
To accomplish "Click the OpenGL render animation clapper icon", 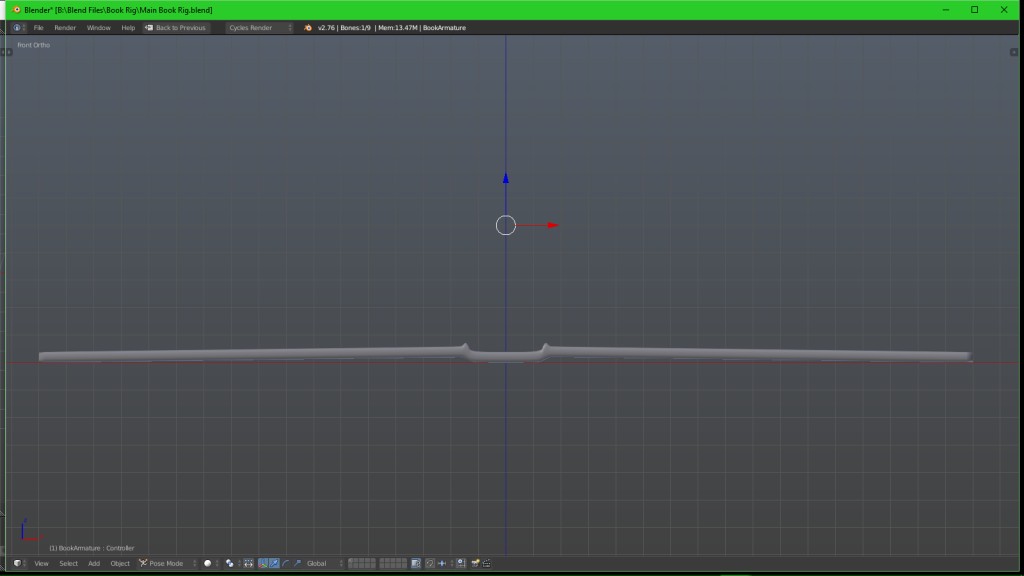I will coord(488,563).
